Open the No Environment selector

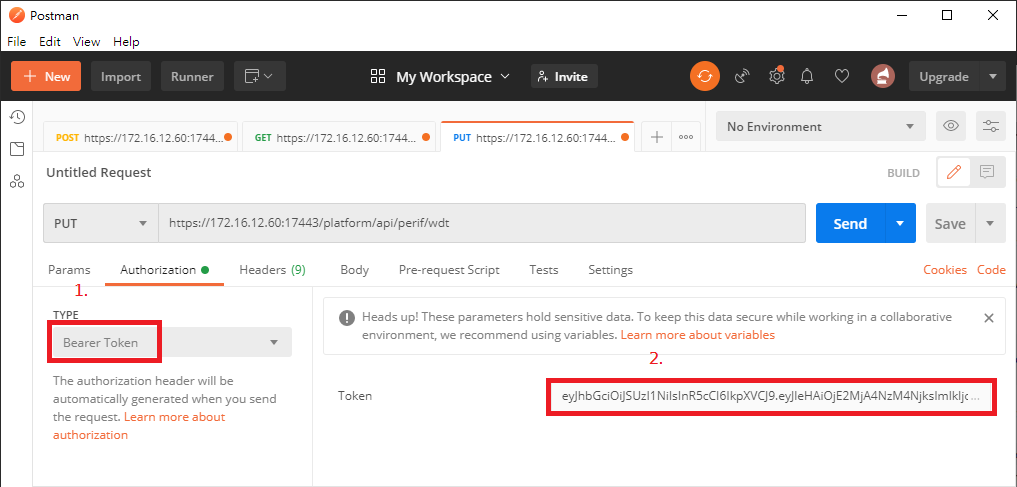tap(820, 127)
